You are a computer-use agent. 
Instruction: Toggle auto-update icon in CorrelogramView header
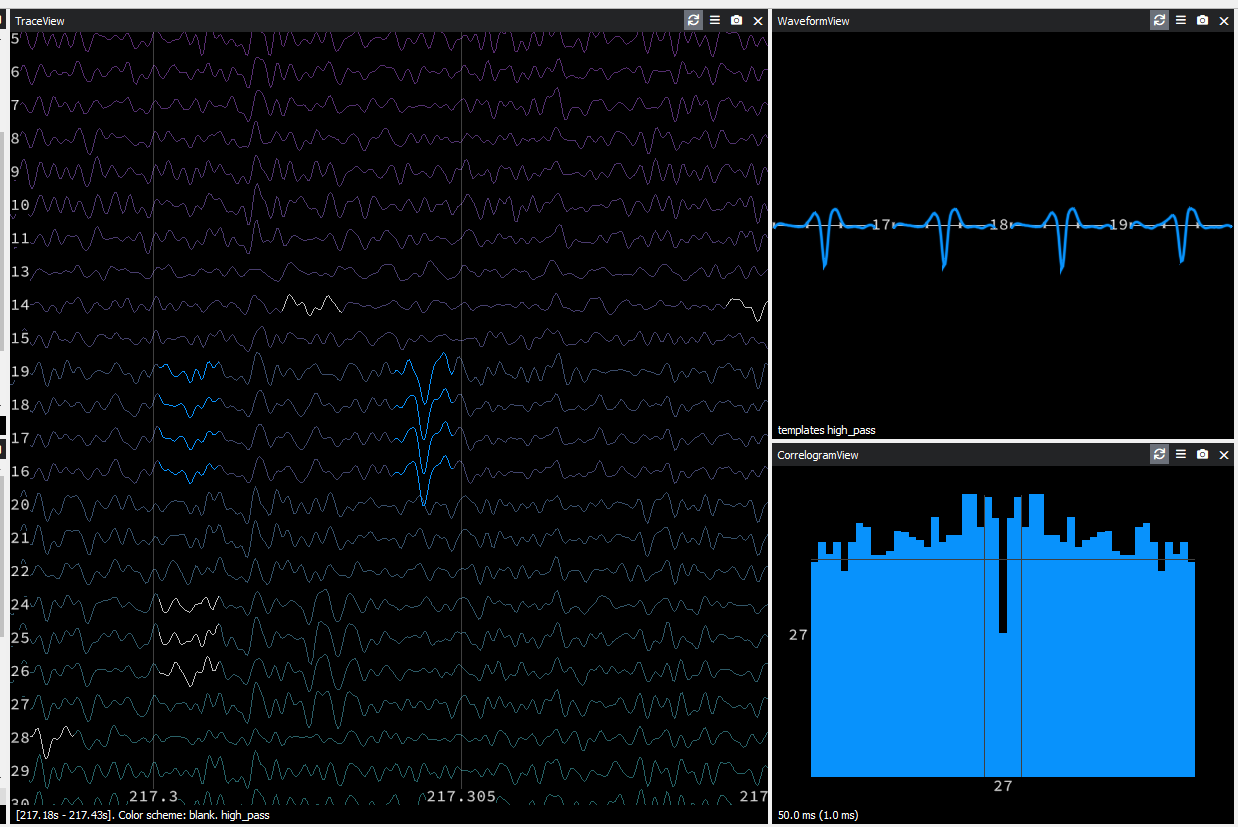[x=1159, y=454]
